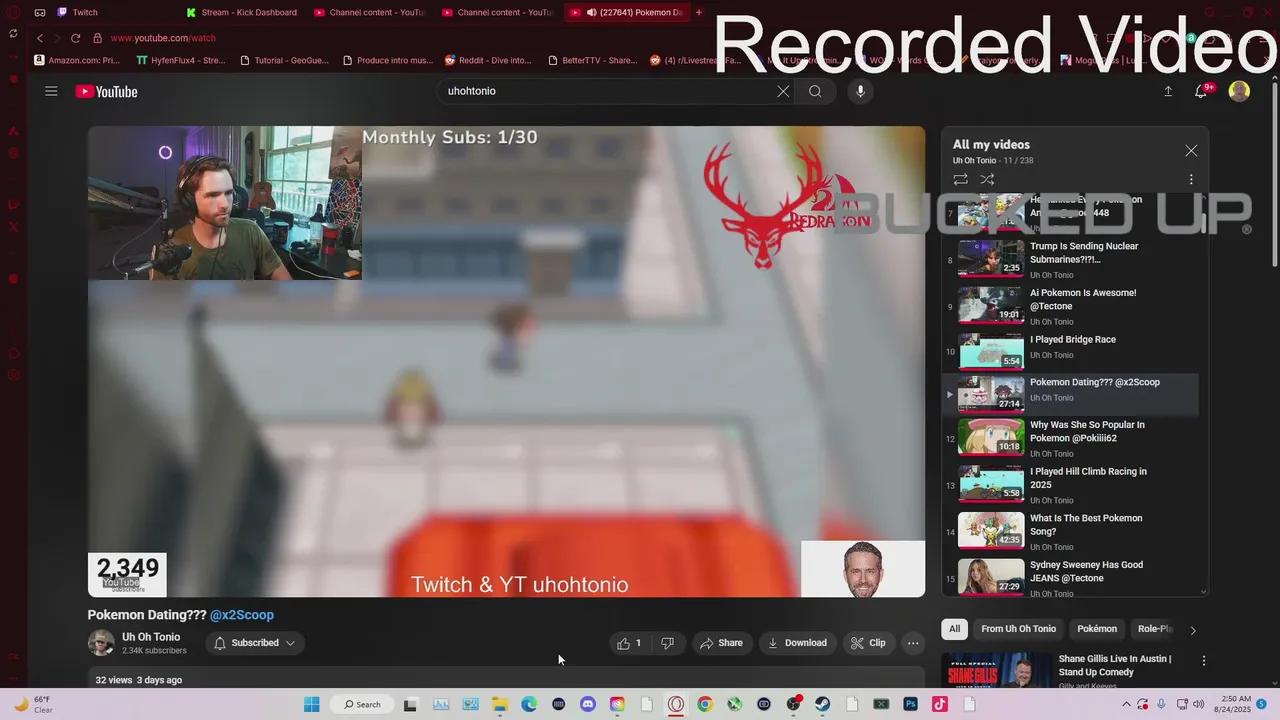
Task: Expand the Subscribed notification dropdown
Action: point(254,643)
